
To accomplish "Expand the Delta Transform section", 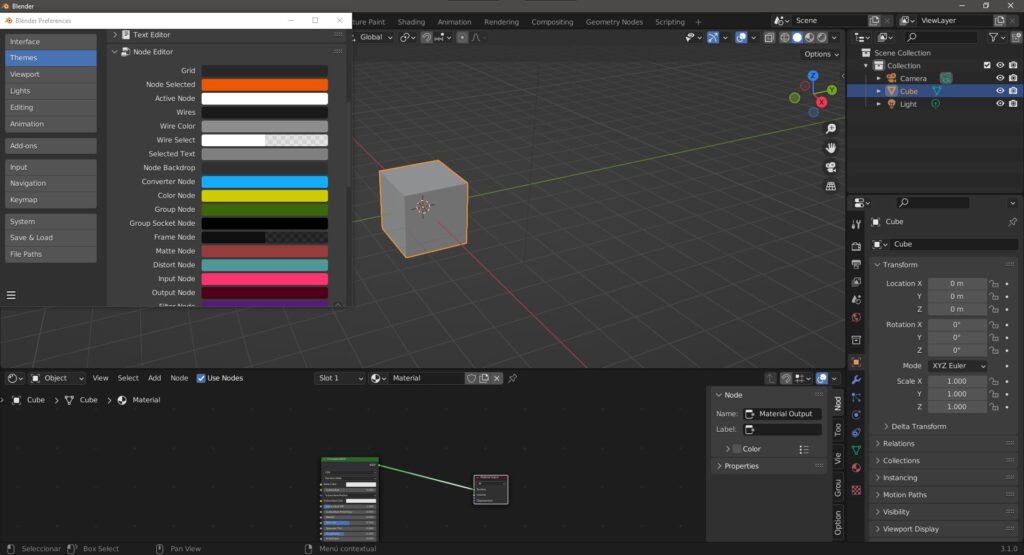I will tap(917, 426).
